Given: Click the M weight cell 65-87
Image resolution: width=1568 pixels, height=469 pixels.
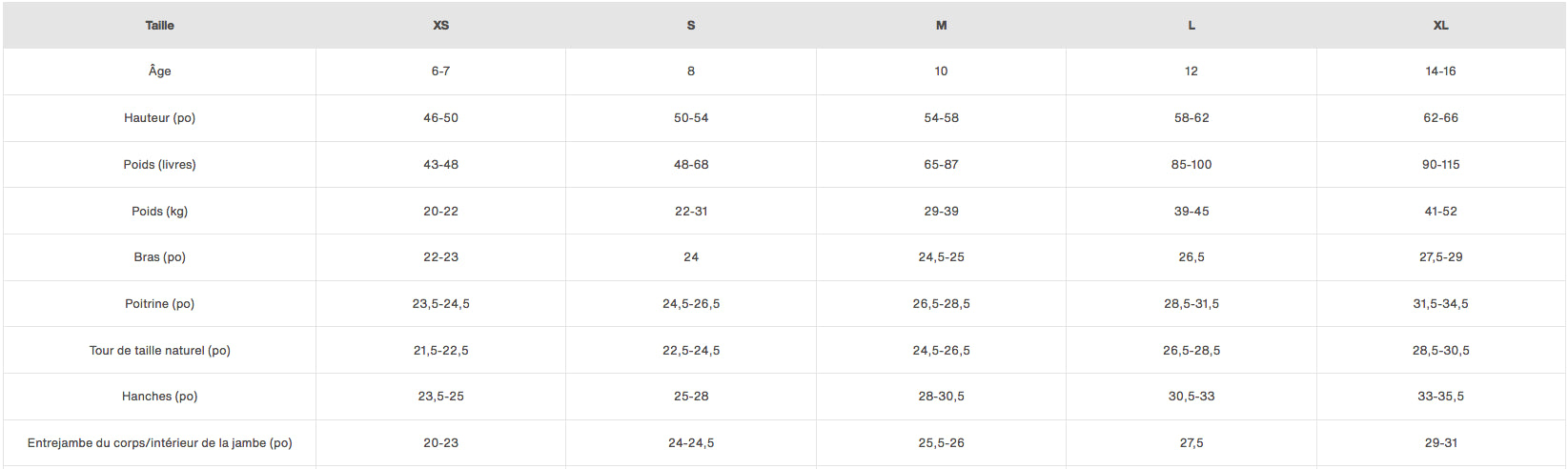Looking at the screenshot, I should (941, 165).
